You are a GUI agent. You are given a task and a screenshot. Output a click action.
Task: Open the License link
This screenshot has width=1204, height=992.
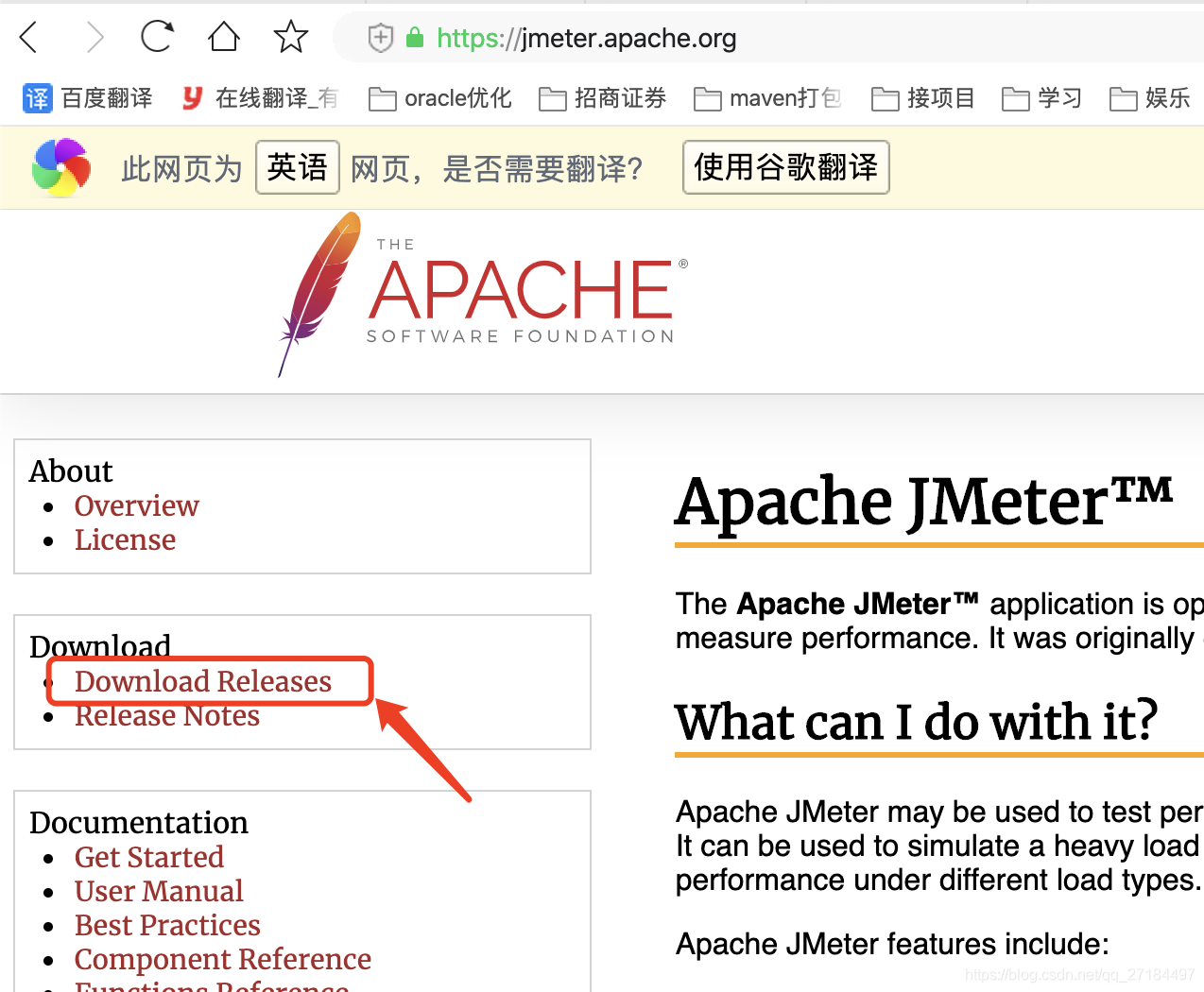point(126,540)
